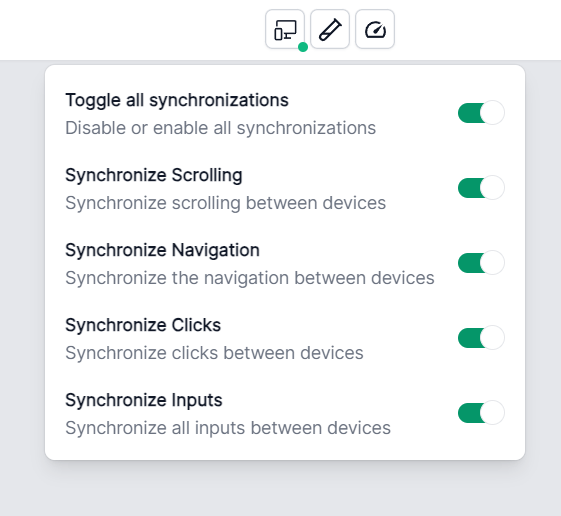
Task: Click the Synchronize clicks between devices text
Action: [214, 353]
